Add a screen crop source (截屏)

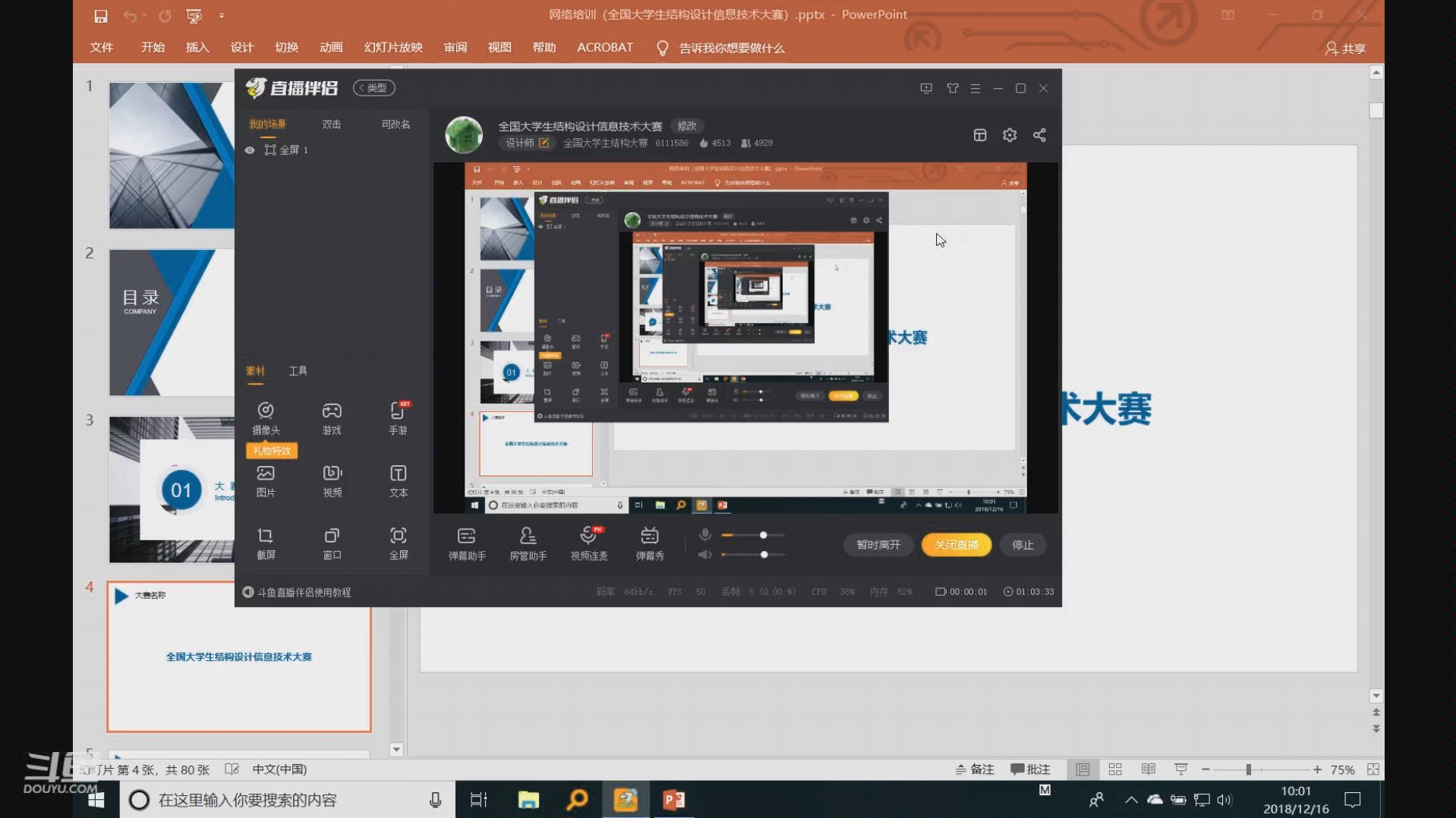[266, 543]
